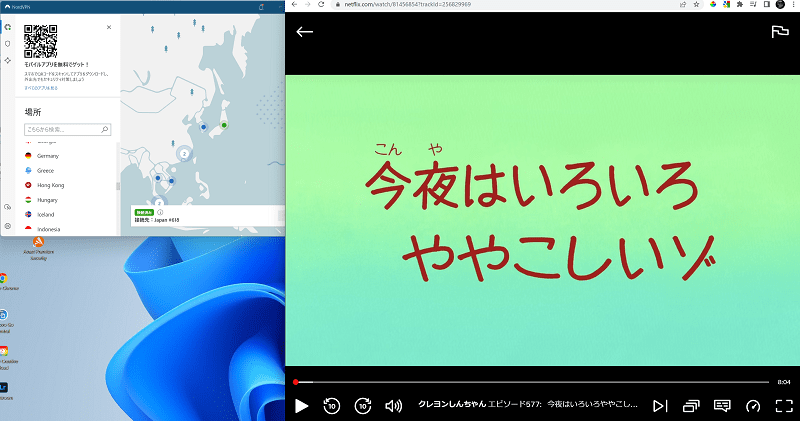This screenshot has width=800, height=421.
Task: Click the green Japan server pin on the map
Action: click(224, 125)
